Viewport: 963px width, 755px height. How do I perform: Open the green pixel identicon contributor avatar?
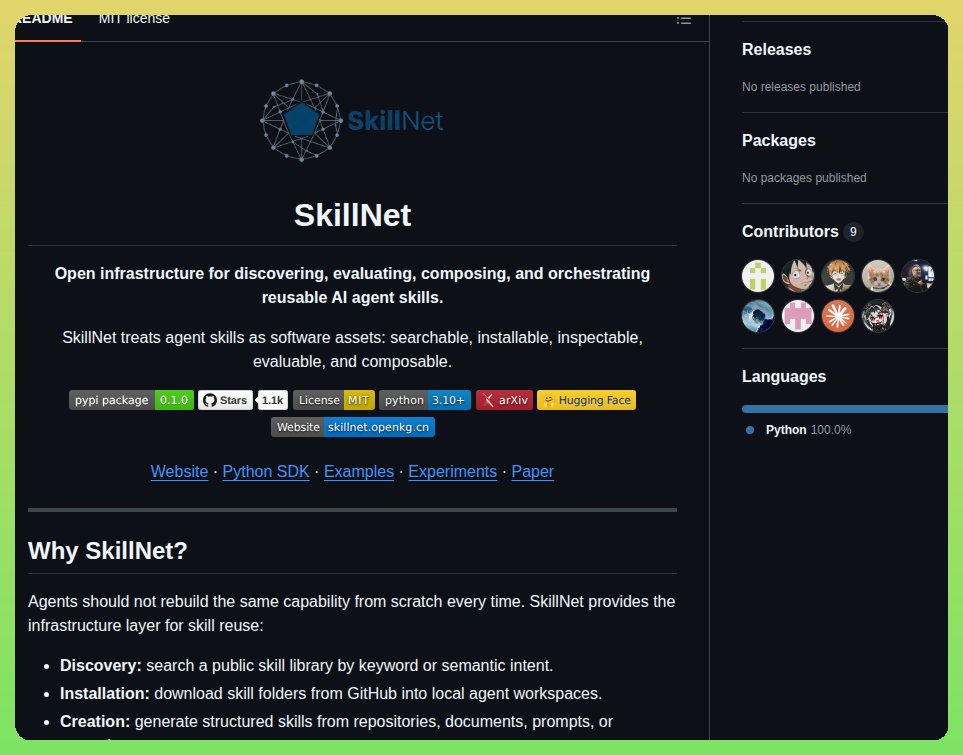point(758,276)
